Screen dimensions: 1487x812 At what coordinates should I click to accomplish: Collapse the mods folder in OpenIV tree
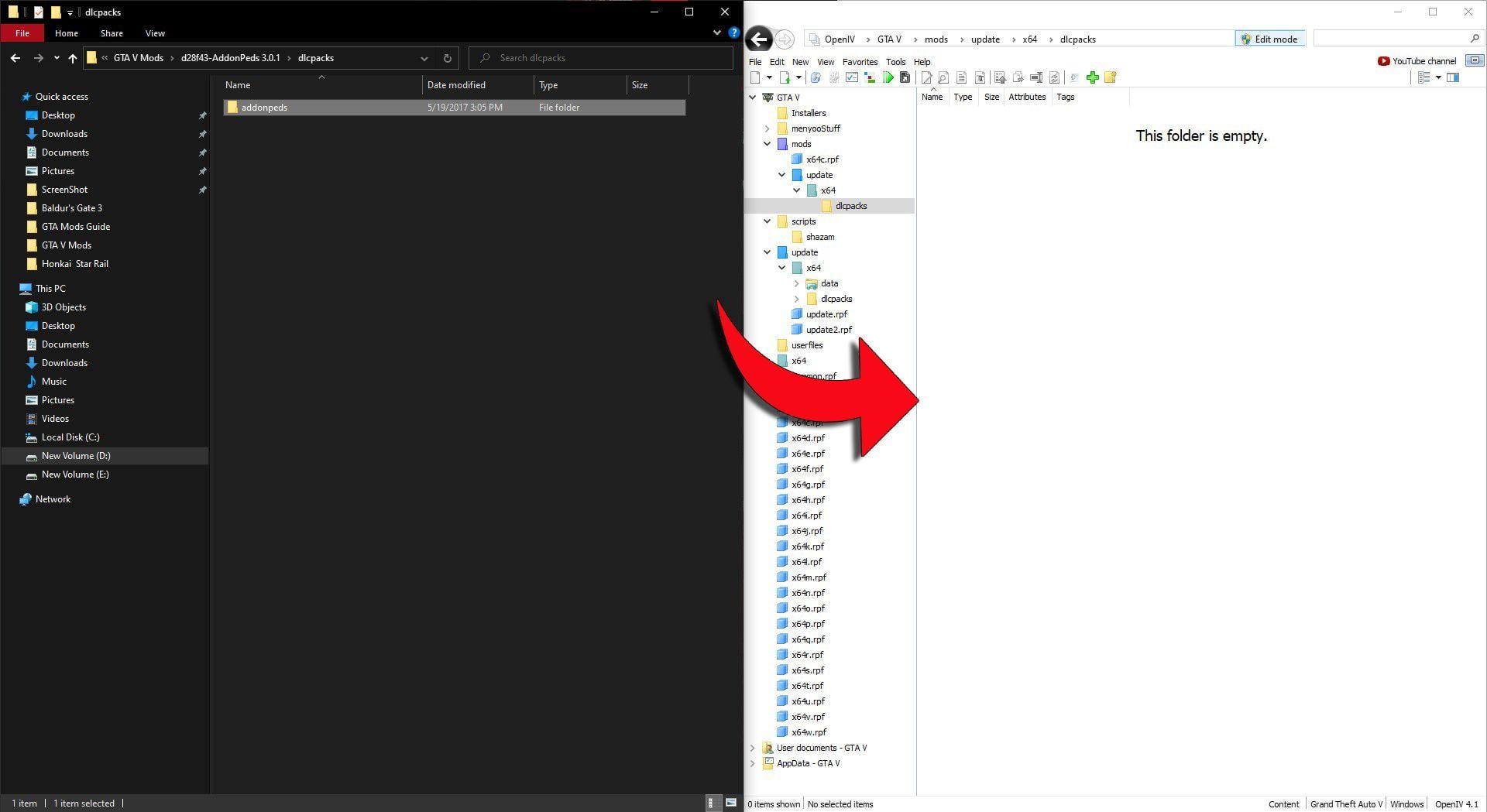click(x=768, y=144)
